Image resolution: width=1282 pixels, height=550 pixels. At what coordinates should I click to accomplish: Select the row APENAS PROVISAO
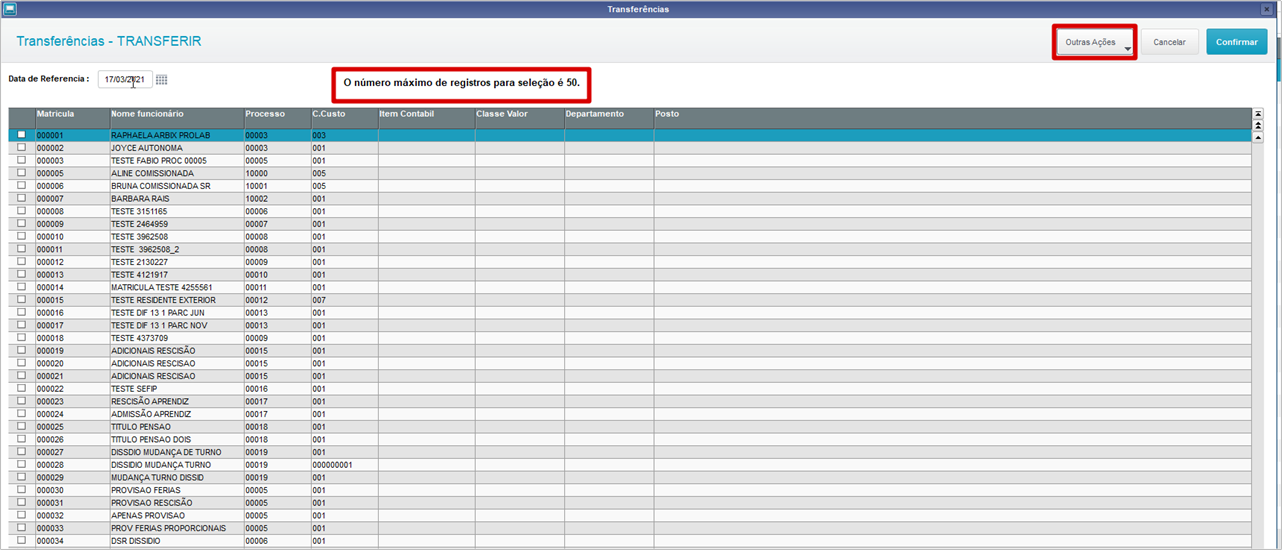[630, 515]
